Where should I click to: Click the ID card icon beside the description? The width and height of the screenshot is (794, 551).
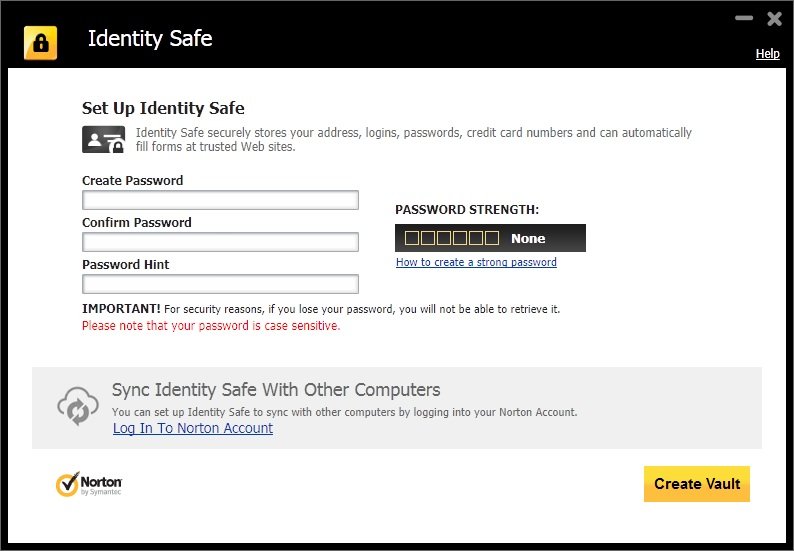(x=103, y=139)
